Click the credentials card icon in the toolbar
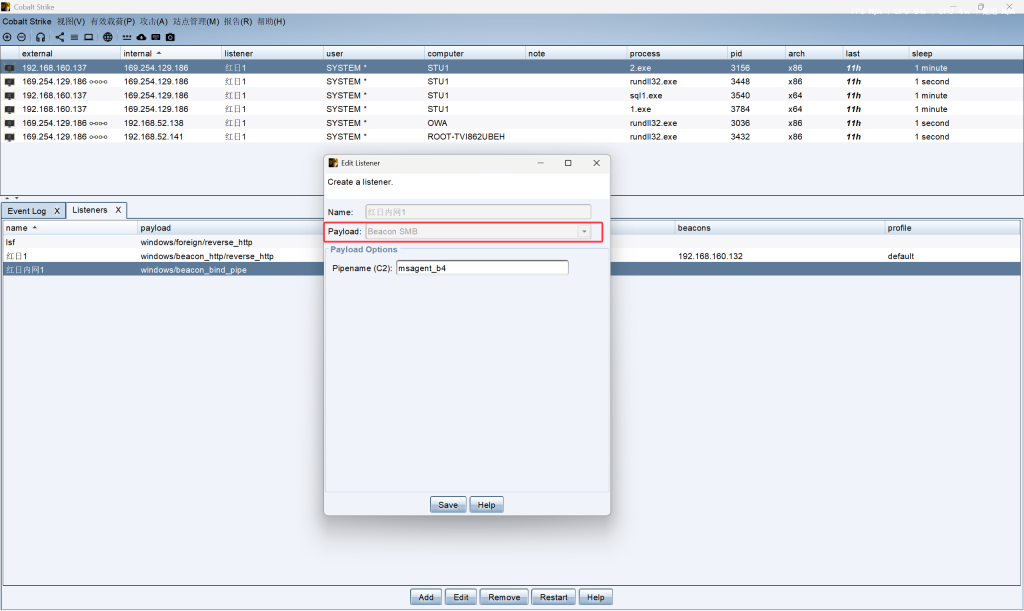 [155, 37]
